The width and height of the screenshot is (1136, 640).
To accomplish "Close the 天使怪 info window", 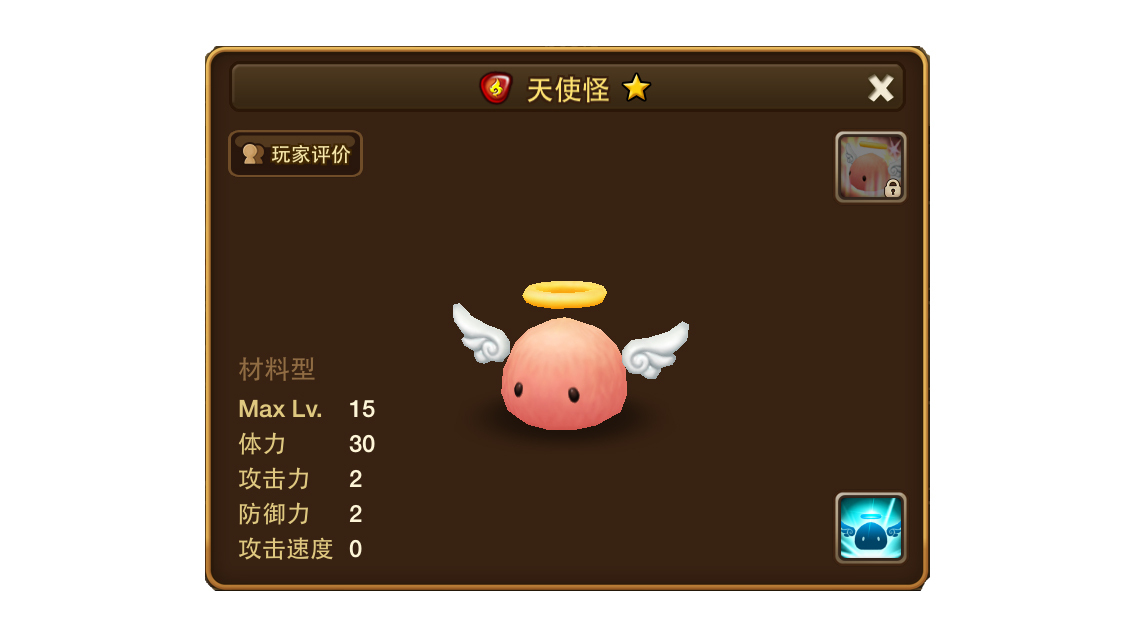I will pos(880,88).
